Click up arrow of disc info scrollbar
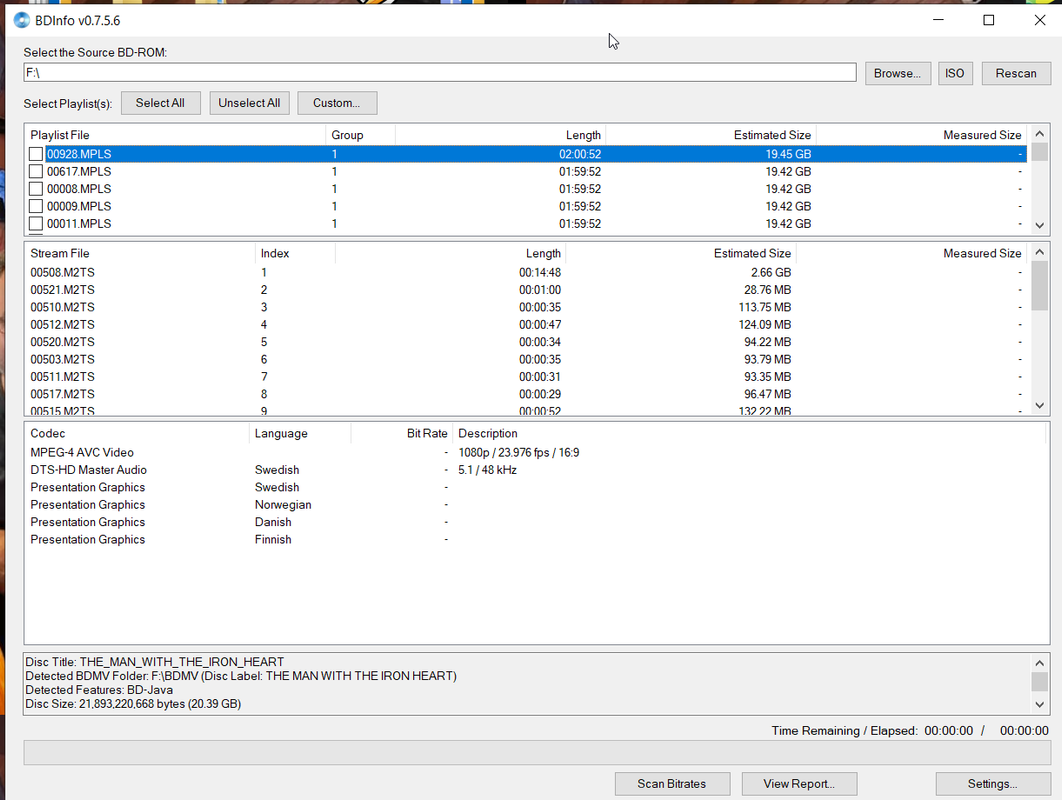 pos(1040,663)
